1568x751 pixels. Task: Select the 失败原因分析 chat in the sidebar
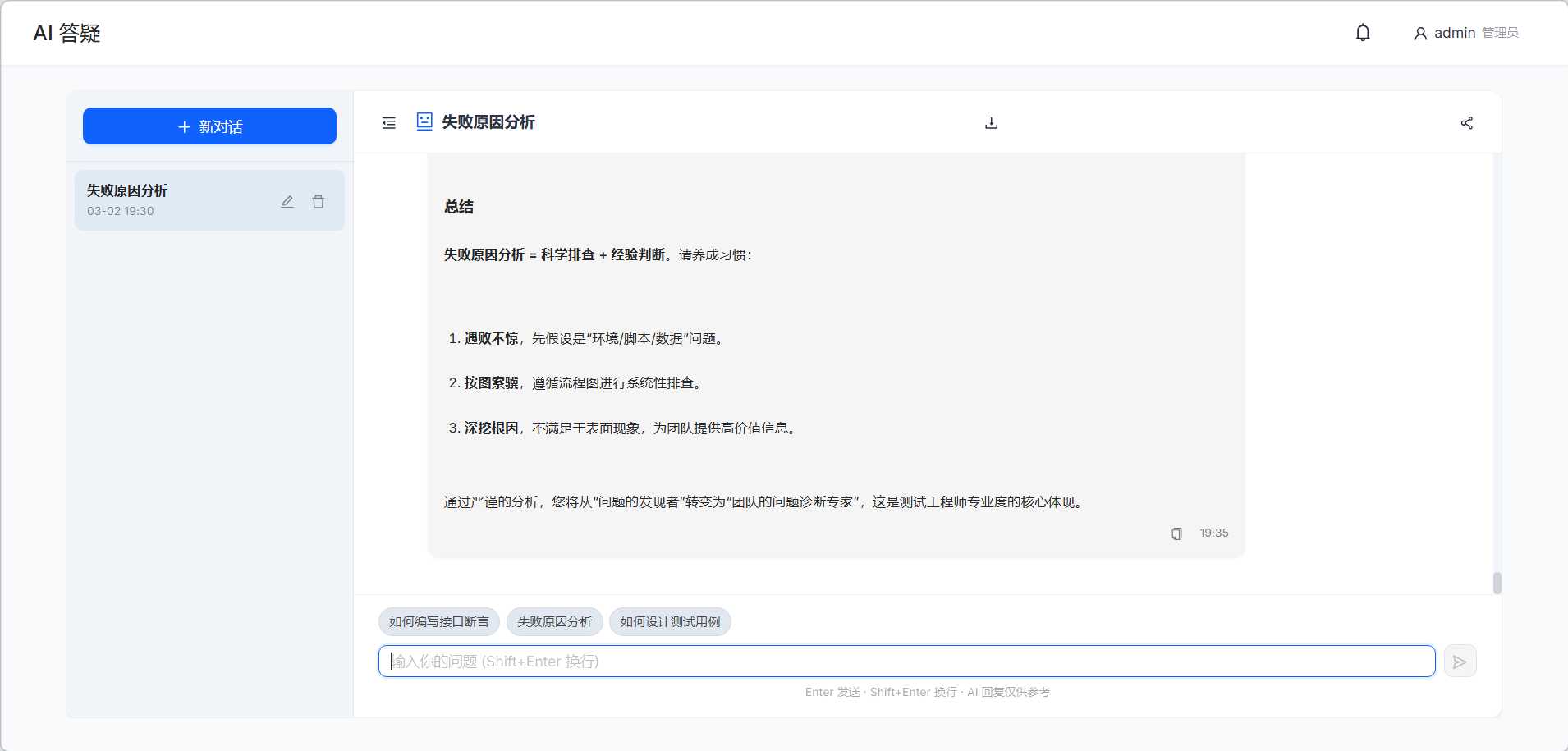coord(172,200)
